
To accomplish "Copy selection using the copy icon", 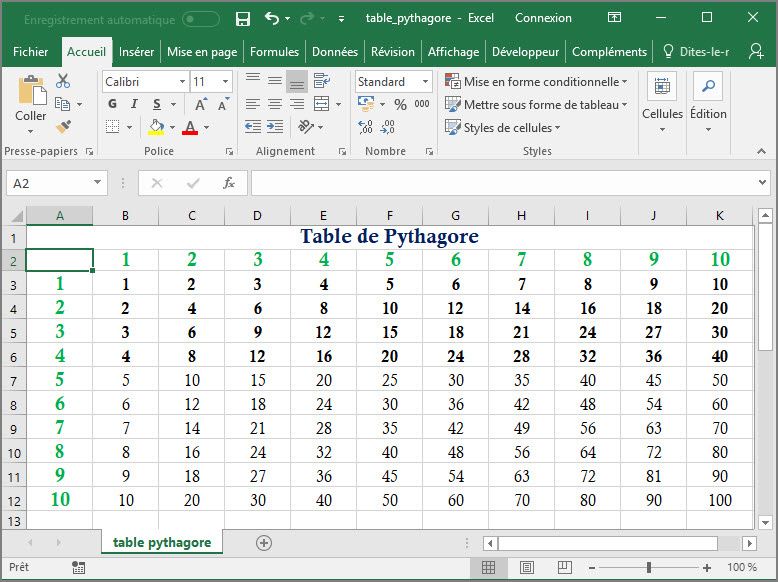I will [63, 104].
